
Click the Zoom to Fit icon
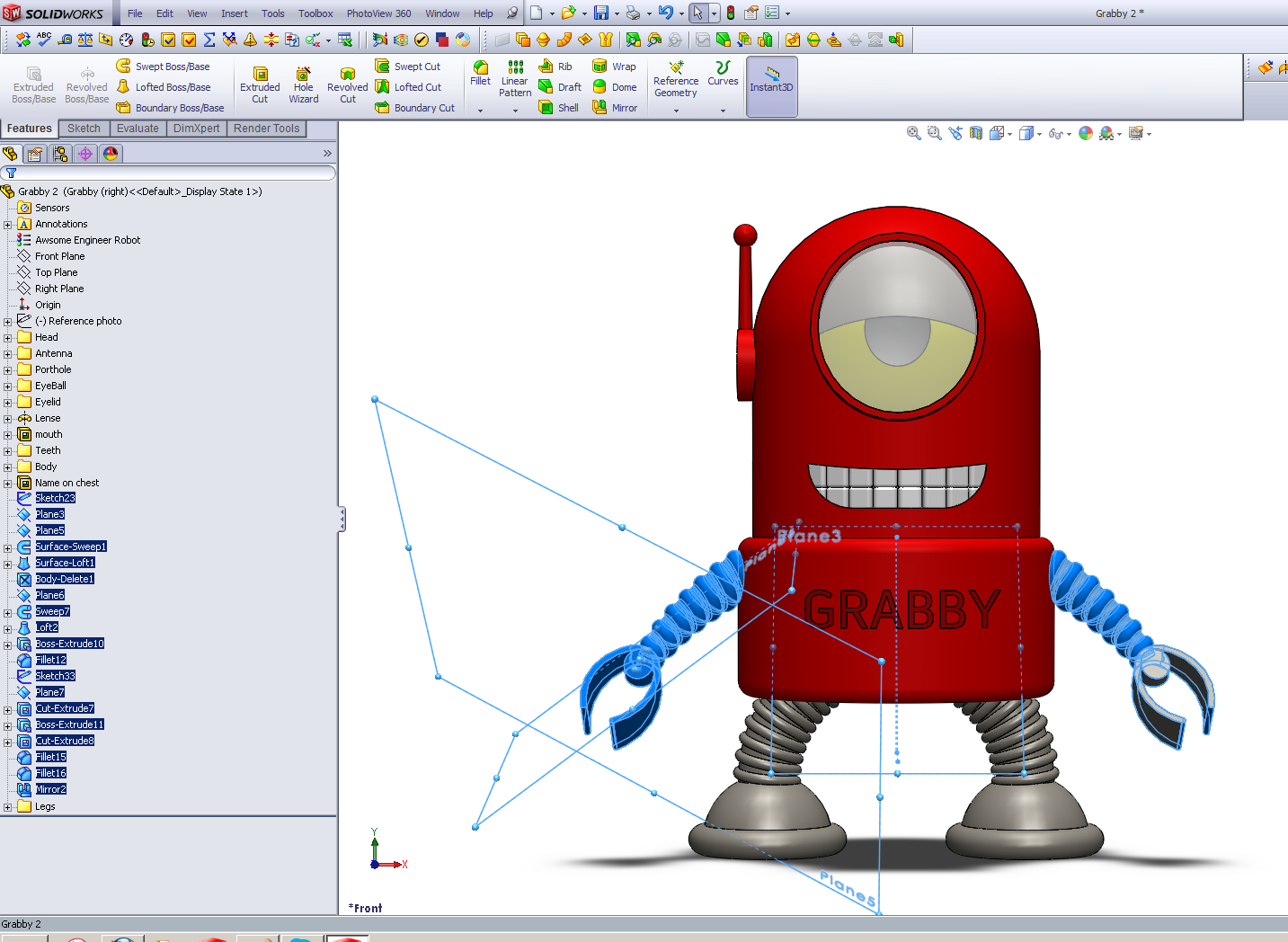click(x=913, y=133)
